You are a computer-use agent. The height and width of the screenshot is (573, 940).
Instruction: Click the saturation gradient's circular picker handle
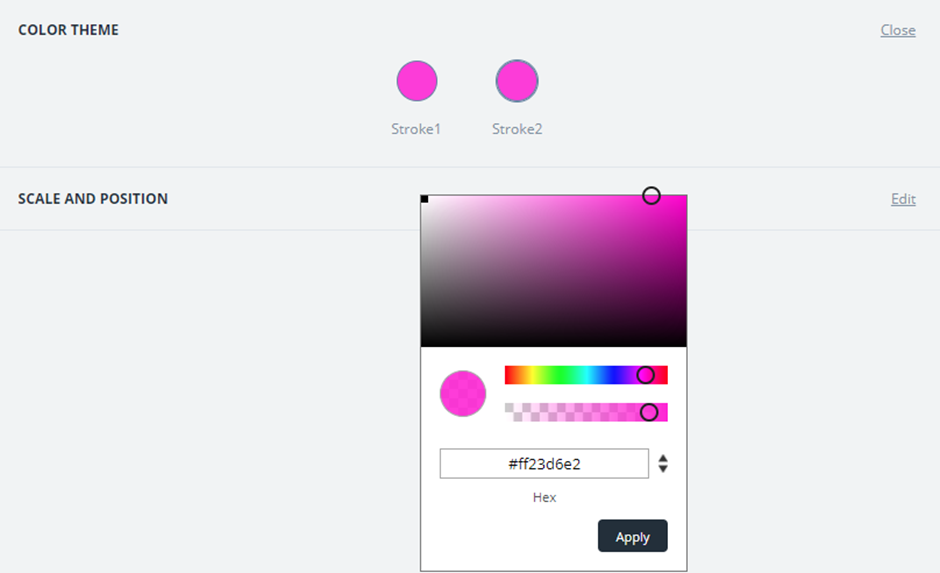651,196
